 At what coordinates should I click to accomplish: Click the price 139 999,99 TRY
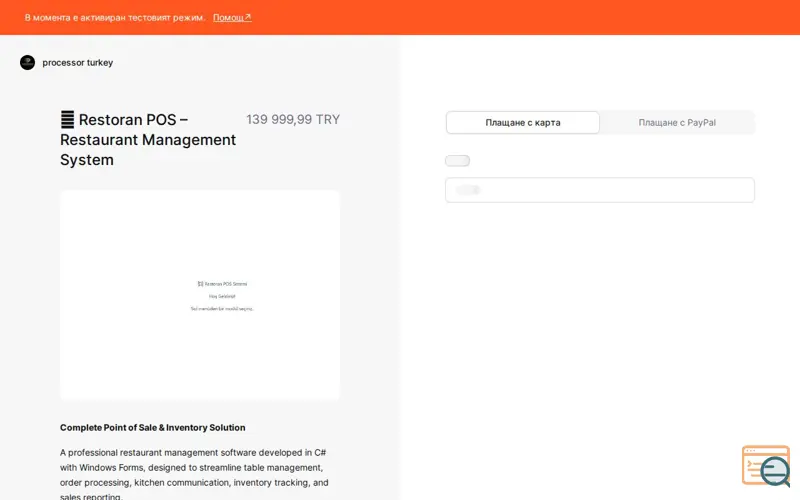pos(293,119)
